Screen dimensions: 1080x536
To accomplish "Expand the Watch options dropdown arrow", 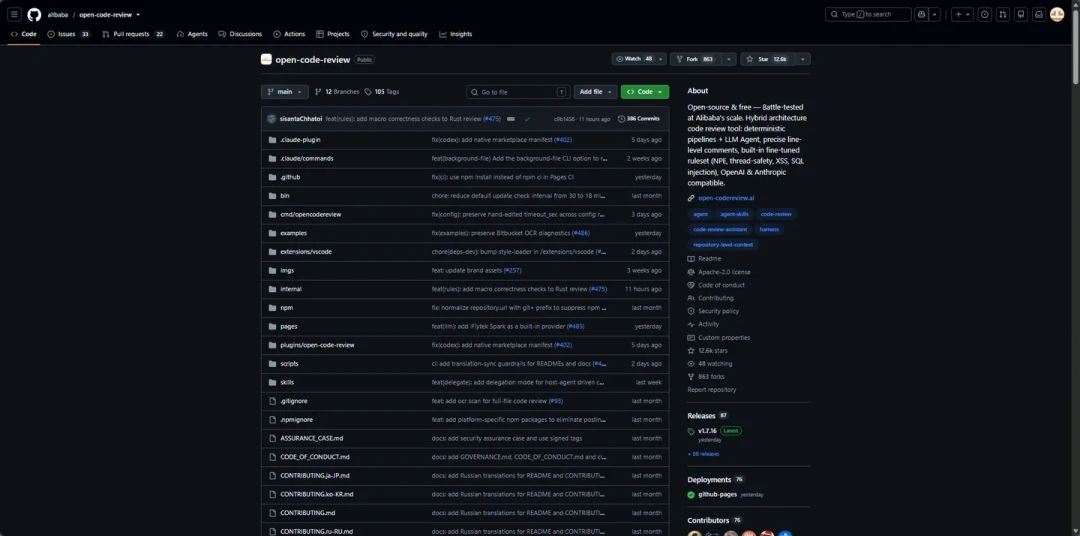I will [661, 59].
